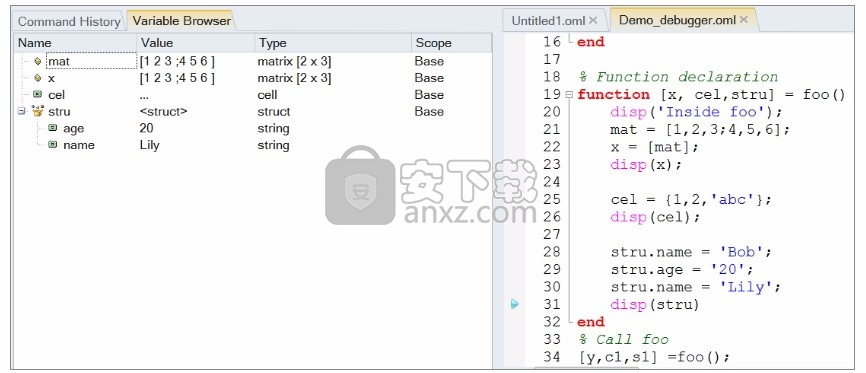Click line number 28 in gutter
The height and width of the screenshot is (373, 866).
pos(552,252)
